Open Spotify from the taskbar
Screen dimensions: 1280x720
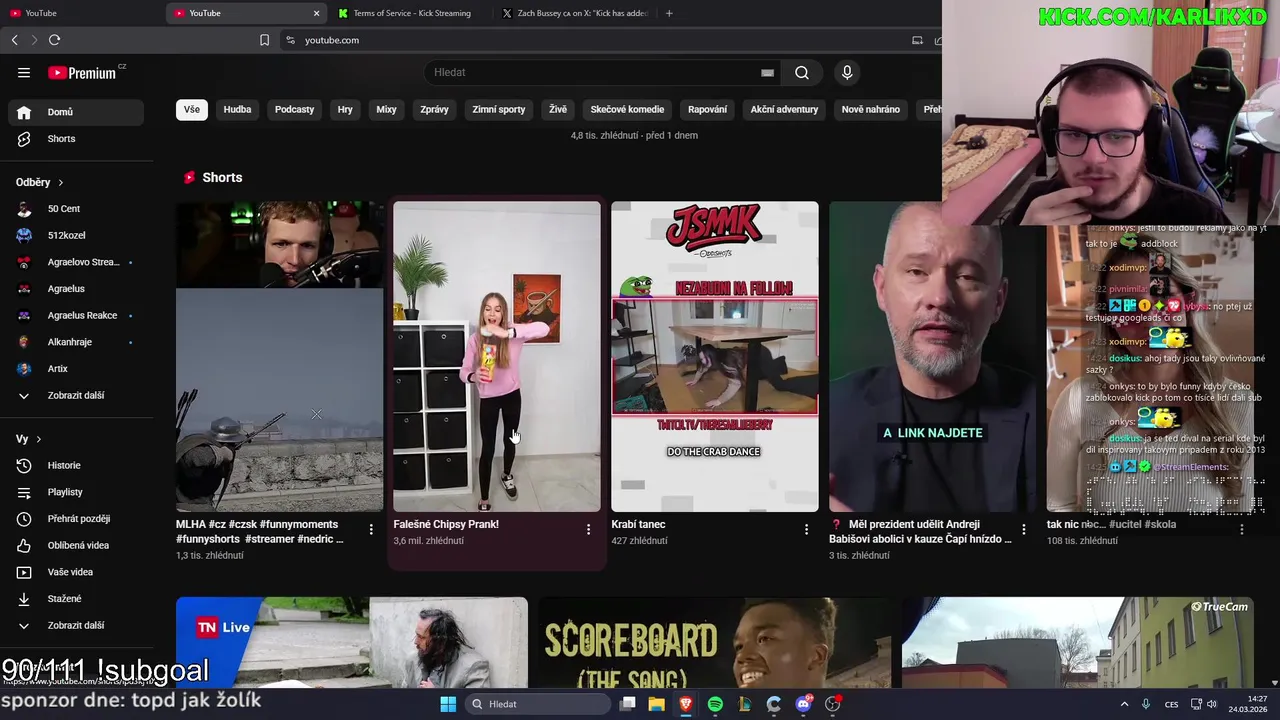point(715,704)
